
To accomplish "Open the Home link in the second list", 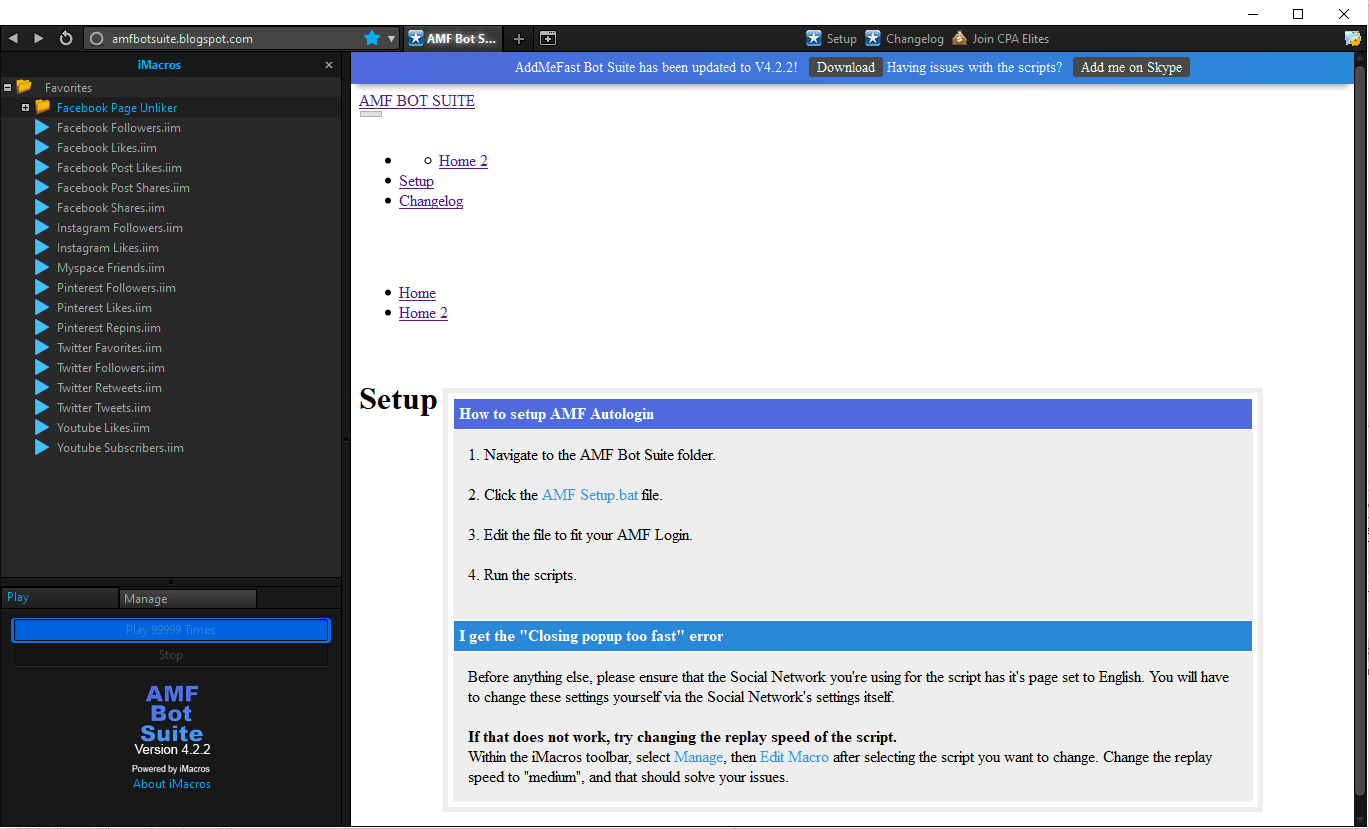I will point(417,293).
